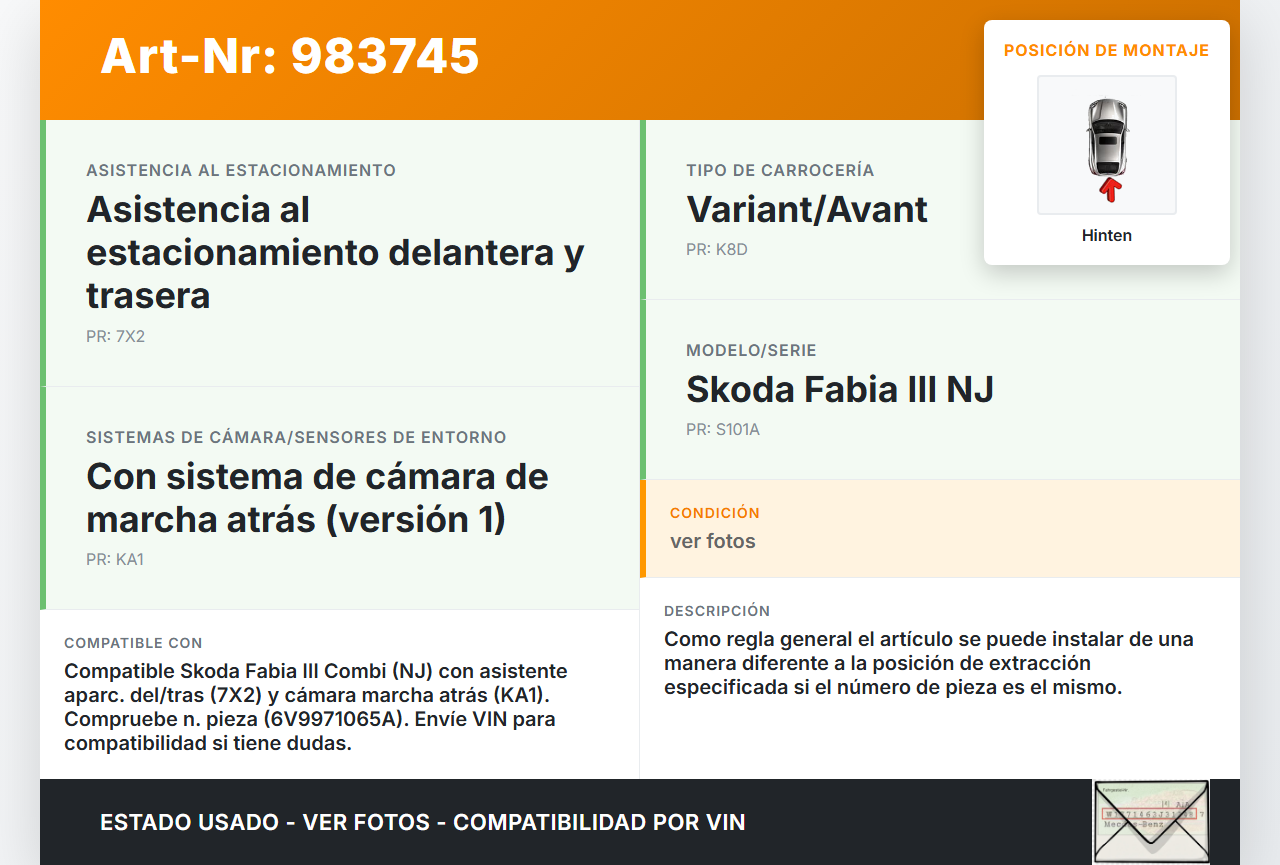Click 'ver fotos' under Condición
The image size is (1280, 865).
coord(713,542)
